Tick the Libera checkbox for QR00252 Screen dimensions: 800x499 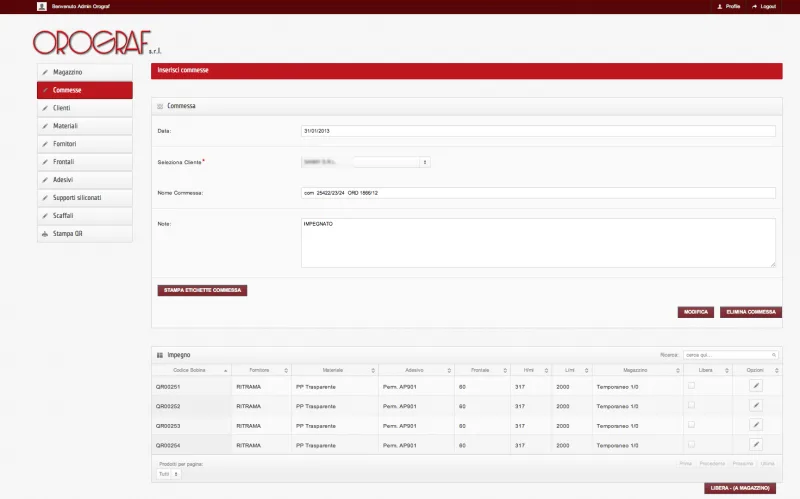tap(691, 405)
